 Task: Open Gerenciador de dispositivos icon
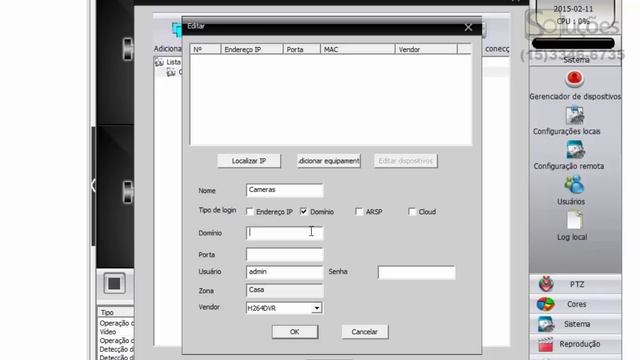coord(574,78)
